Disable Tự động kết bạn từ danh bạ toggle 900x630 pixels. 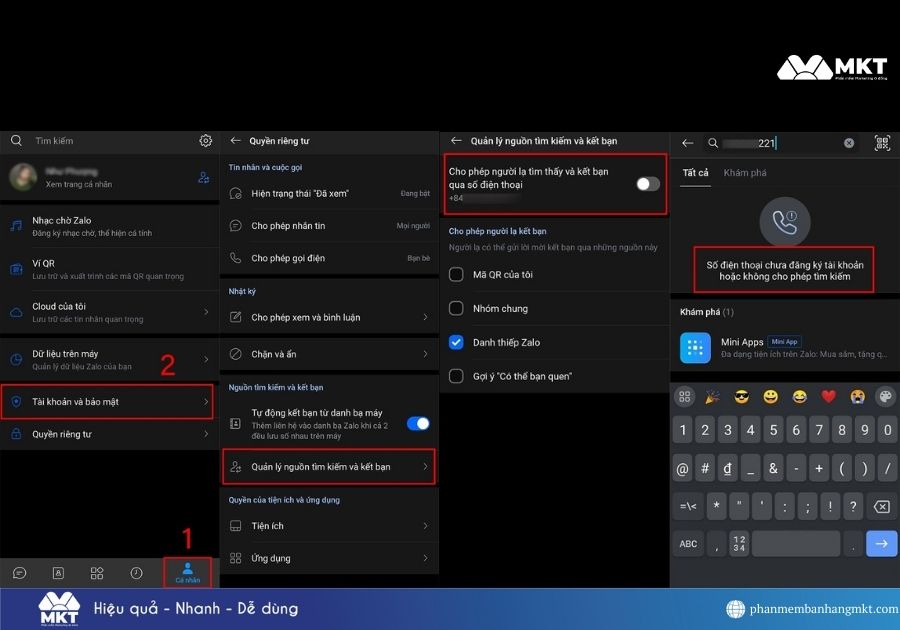tap(418, 424)
